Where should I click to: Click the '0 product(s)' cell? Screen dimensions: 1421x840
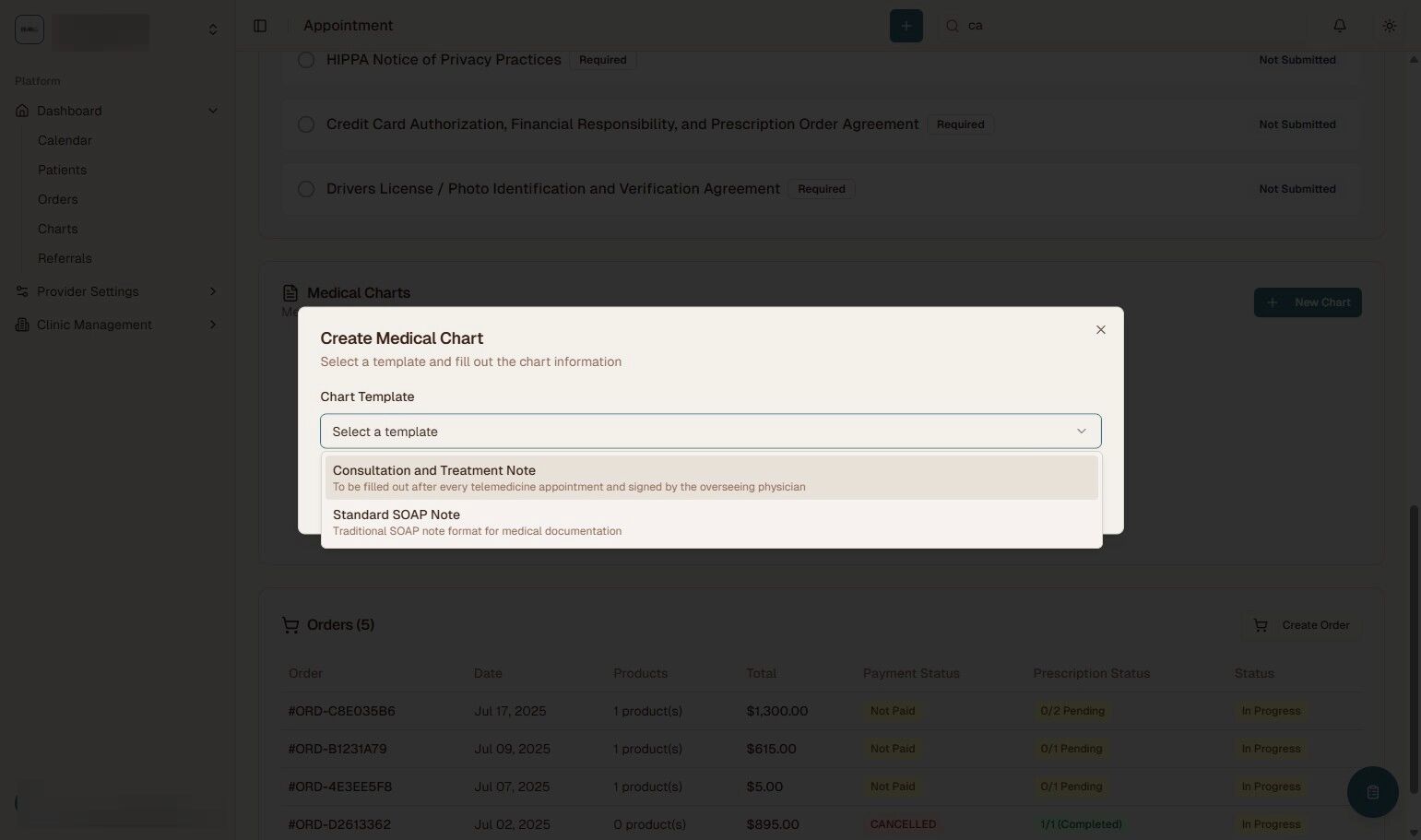[649, 824]
